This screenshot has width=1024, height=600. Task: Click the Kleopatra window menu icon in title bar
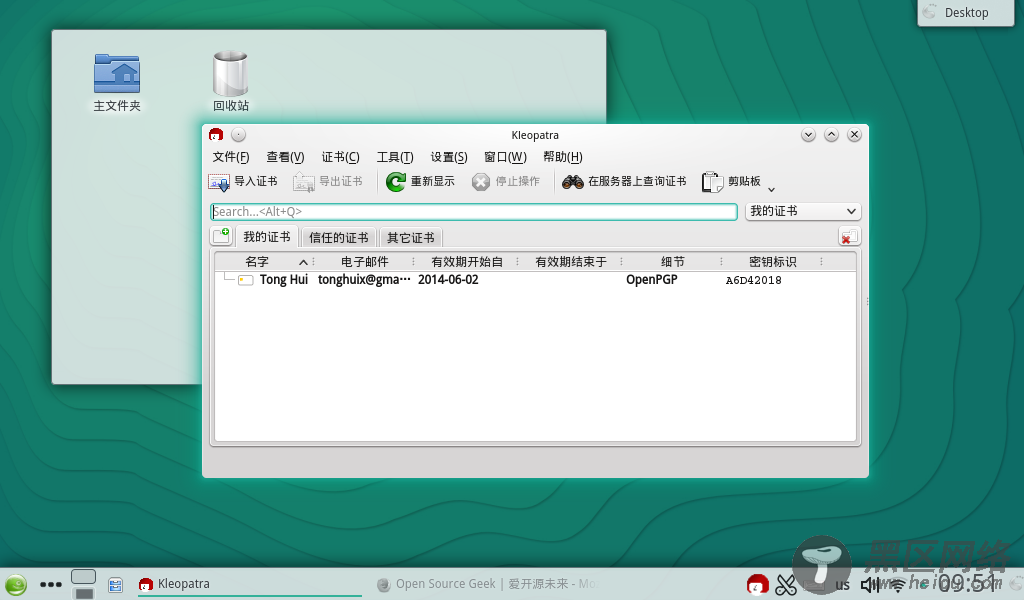coord(216,134)
